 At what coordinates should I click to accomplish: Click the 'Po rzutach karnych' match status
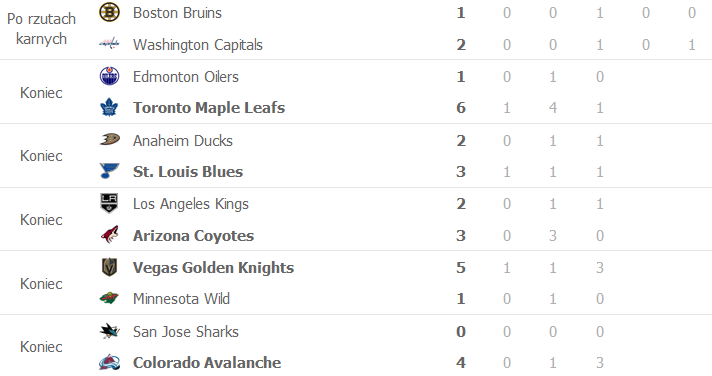41,29
